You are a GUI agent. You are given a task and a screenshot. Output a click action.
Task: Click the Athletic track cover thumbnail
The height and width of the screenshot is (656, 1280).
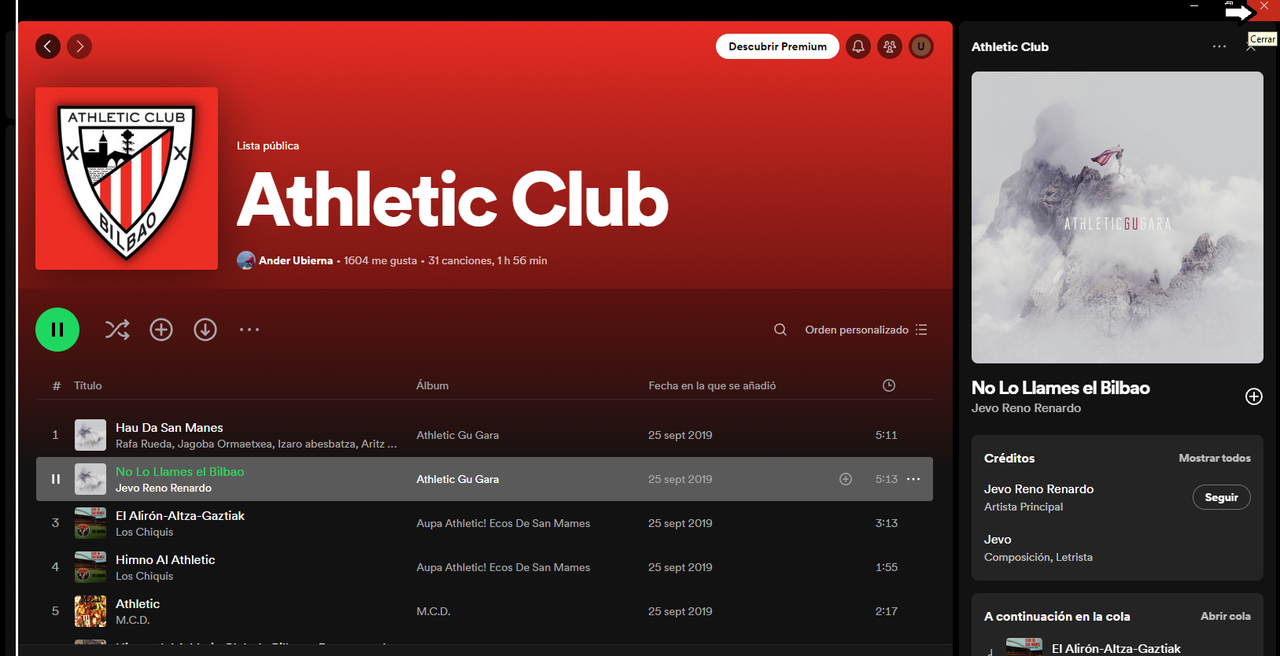(90, 611)
